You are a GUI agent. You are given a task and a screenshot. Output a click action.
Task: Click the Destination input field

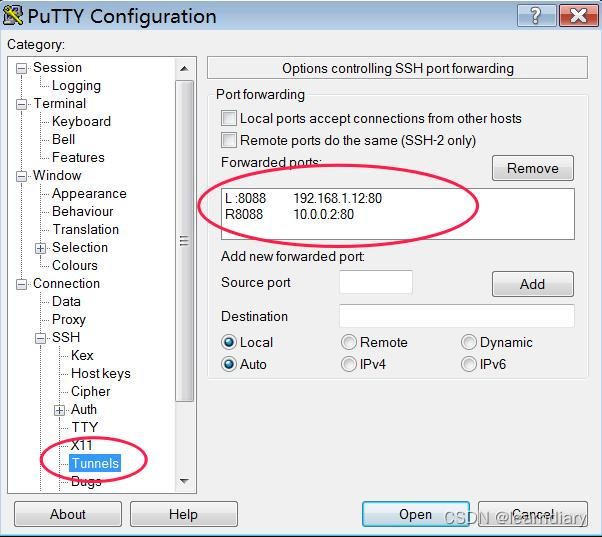[457, 316]
